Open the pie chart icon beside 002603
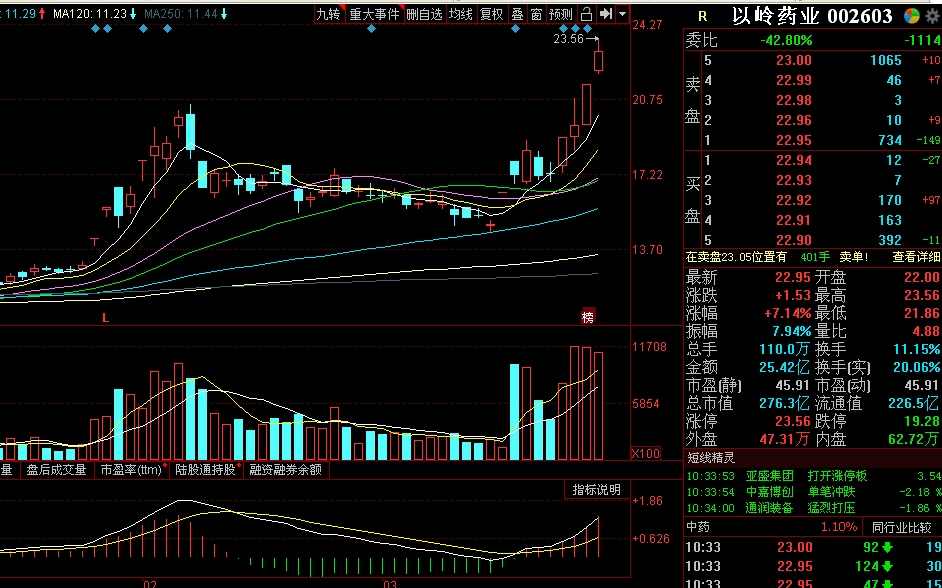 (x=912, y=16)
